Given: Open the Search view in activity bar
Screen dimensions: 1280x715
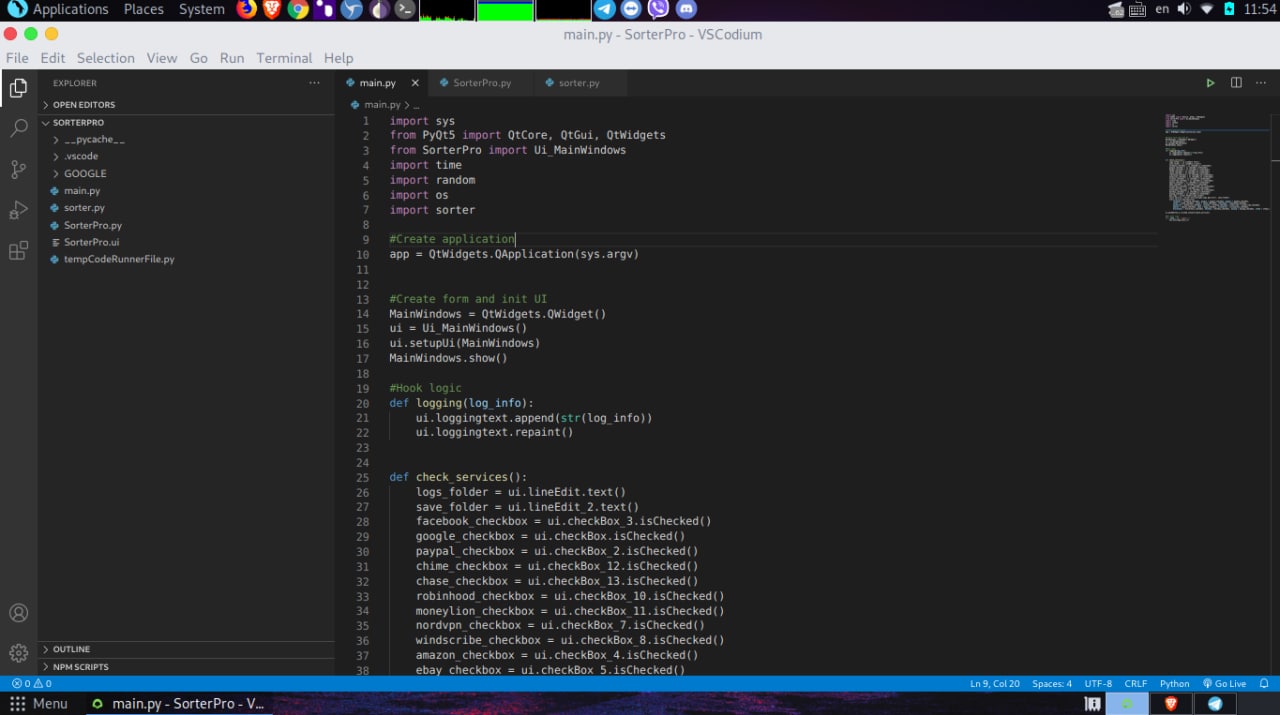Looking at the screenshot, I should (x=18, y=128).
